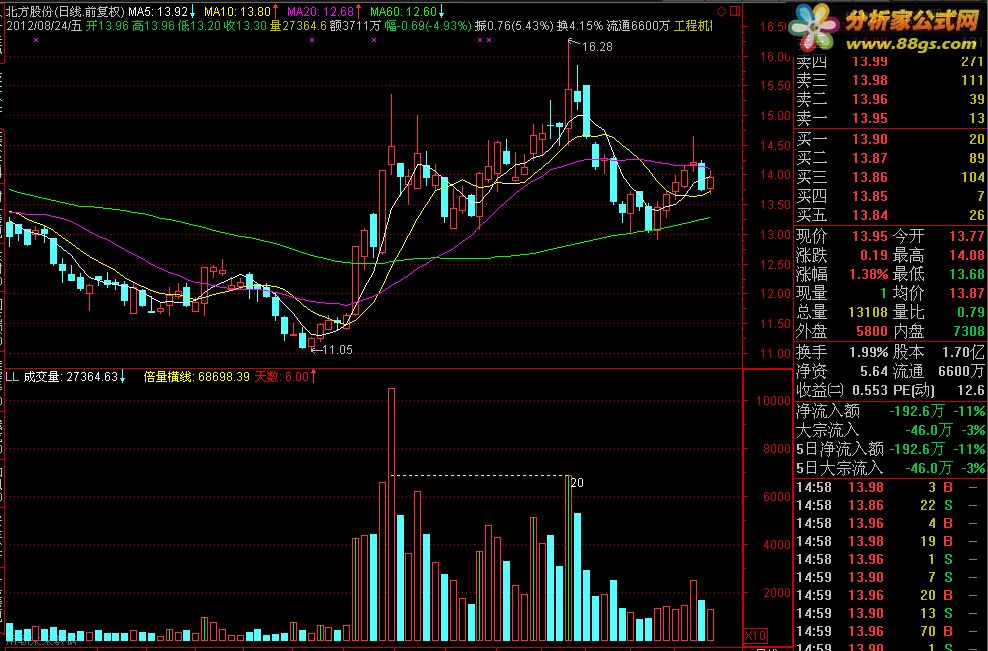988x651 pixels.
Task: Click the 11.05 low price marker
Action: pos(337,350)
